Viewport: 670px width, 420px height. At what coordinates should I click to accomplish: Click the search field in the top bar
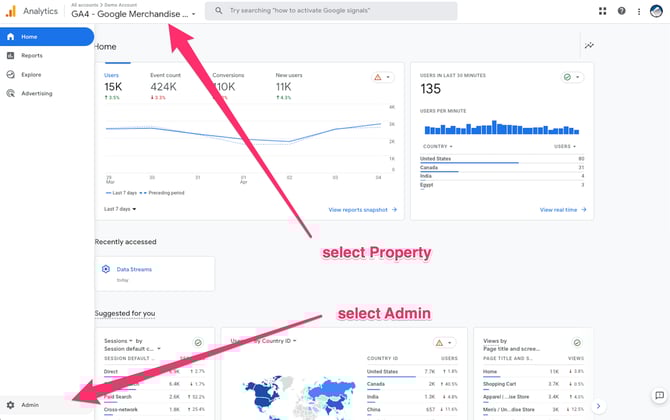coord(331,11)
